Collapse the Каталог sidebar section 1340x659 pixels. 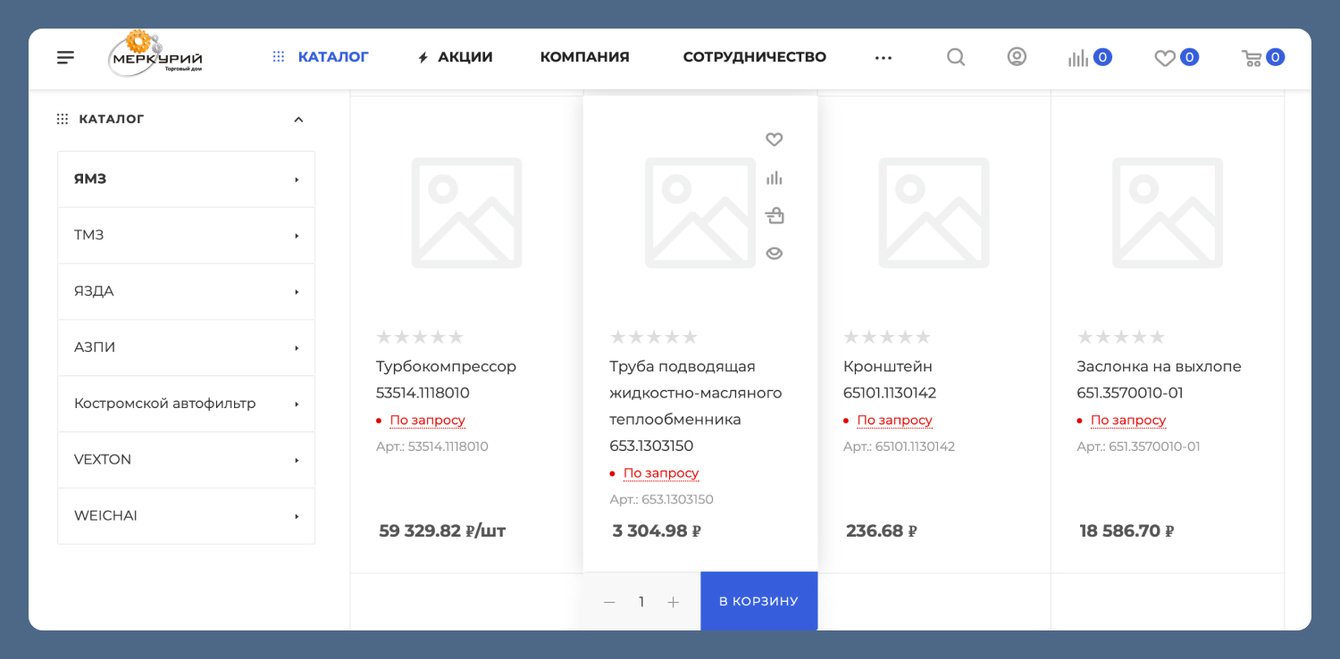(x=298, y=120)
